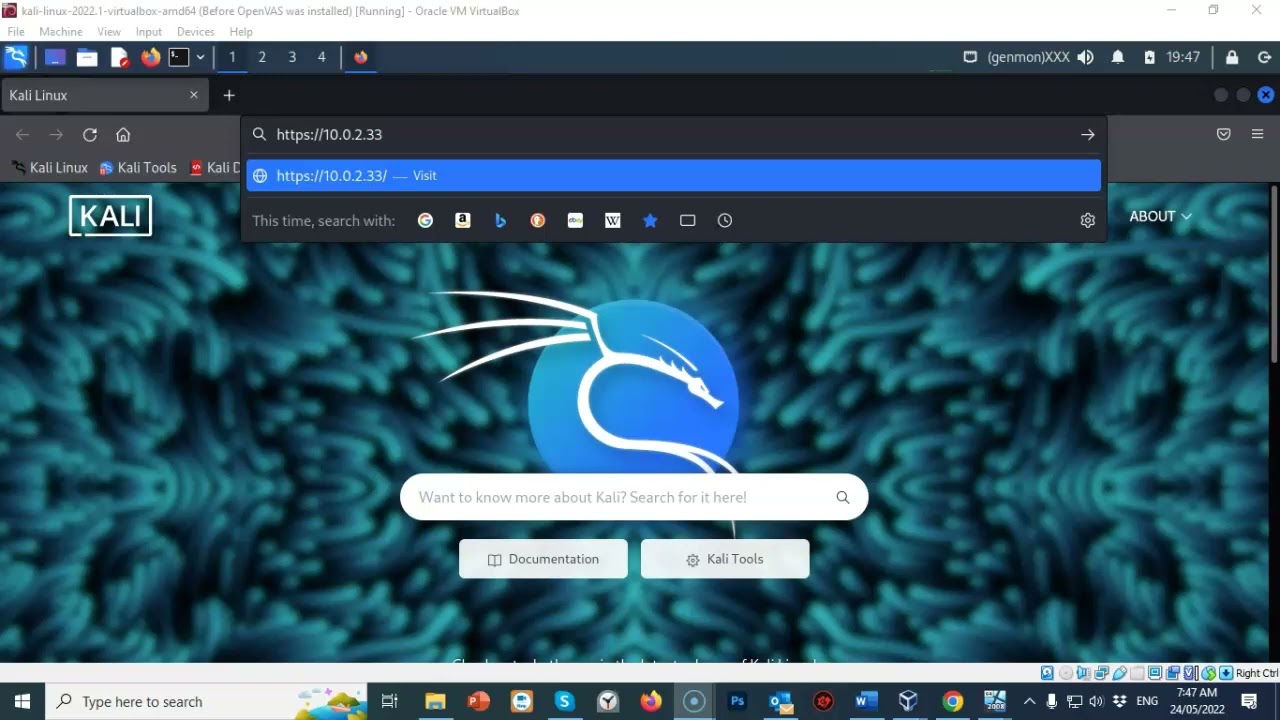Show hidden icons in Windows tray
This screenshot has width=1280, height=720.
pos(1029,701)
